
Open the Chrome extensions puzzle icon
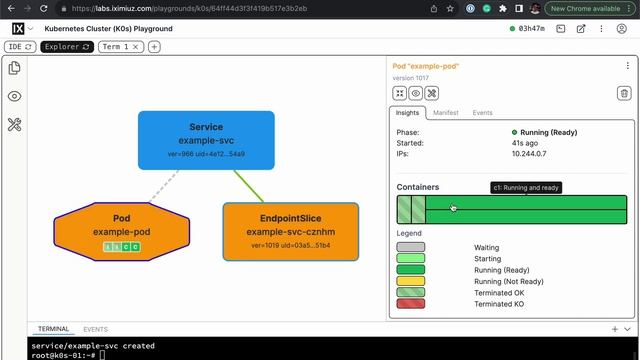(x=503, y=9)
